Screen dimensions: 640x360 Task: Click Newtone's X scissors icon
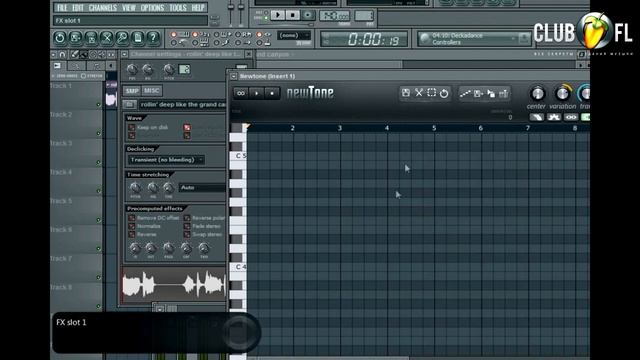click(419, 93)
